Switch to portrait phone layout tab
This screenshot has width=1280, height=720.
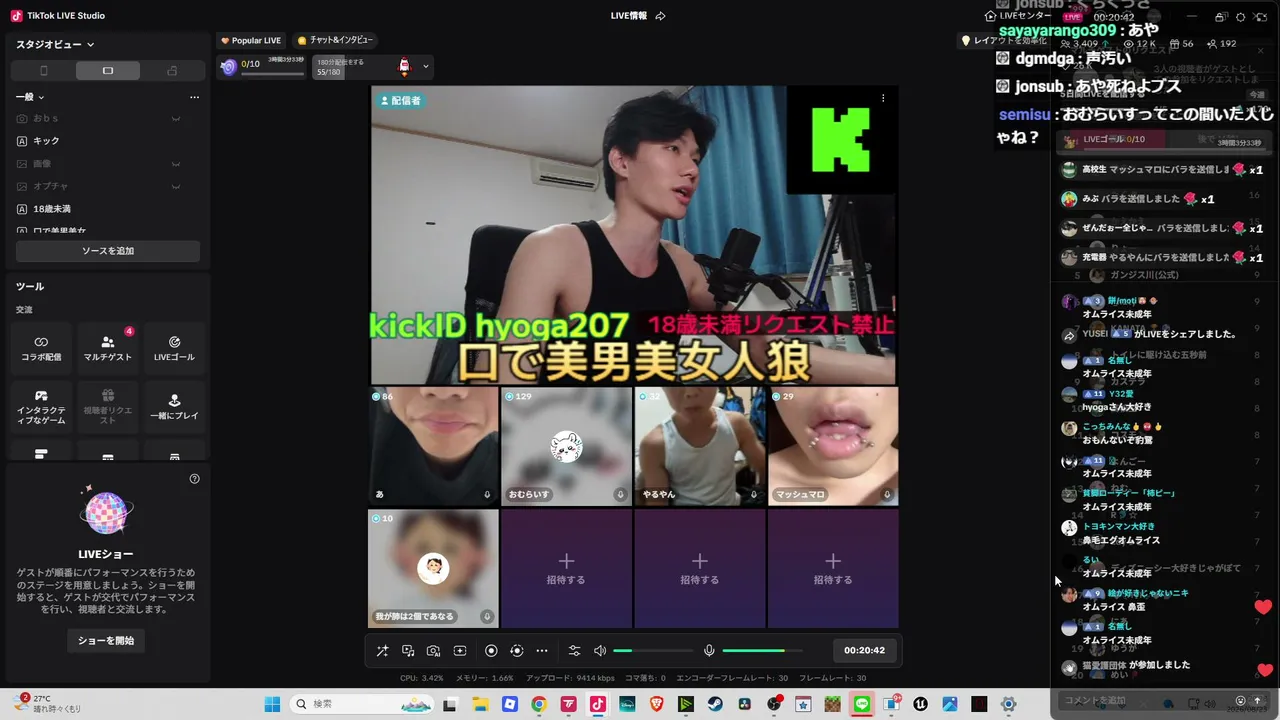pos(43,71)
